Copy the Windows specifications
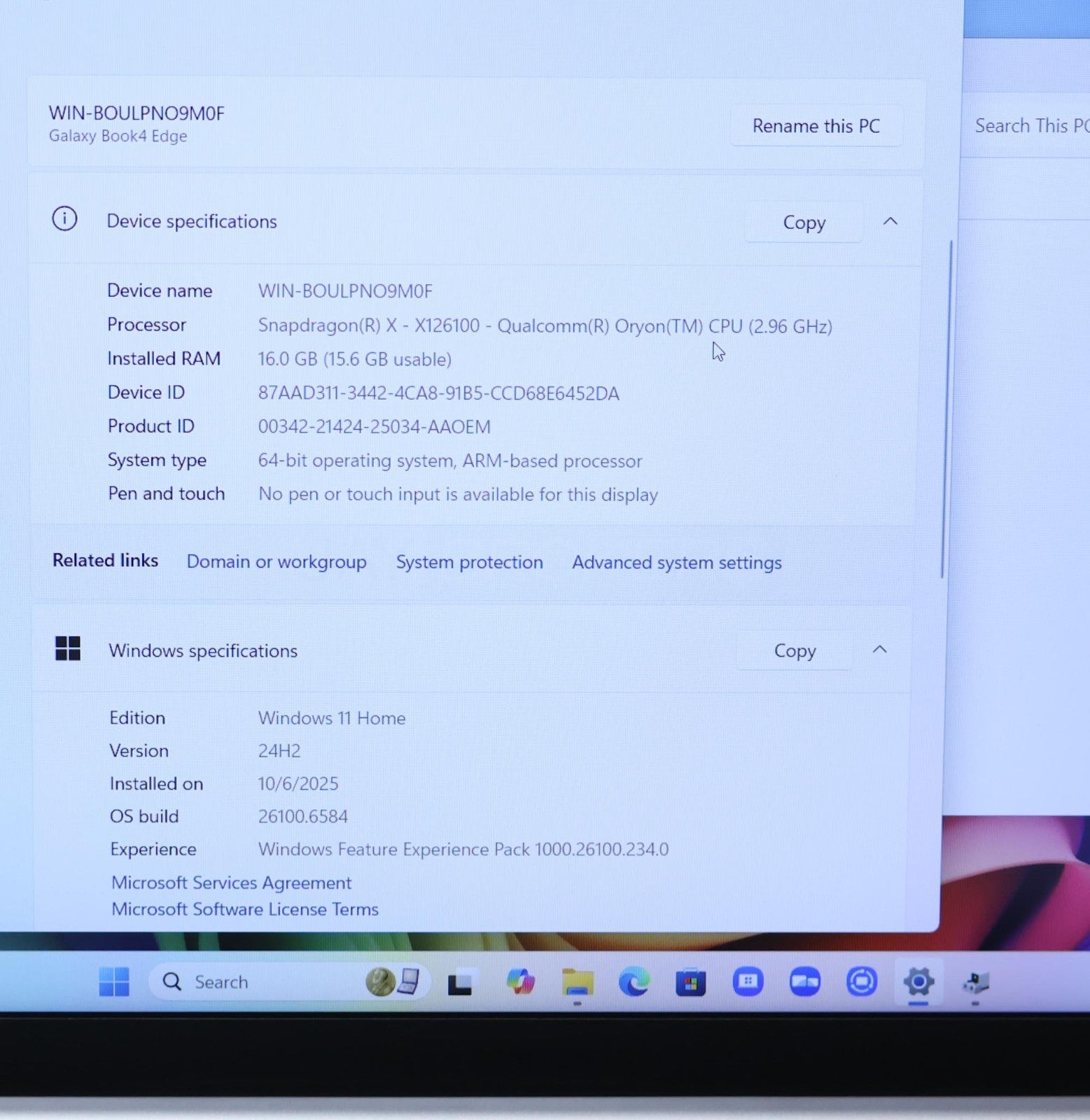Viewport: 1090px width, 1120px height. 795,651
